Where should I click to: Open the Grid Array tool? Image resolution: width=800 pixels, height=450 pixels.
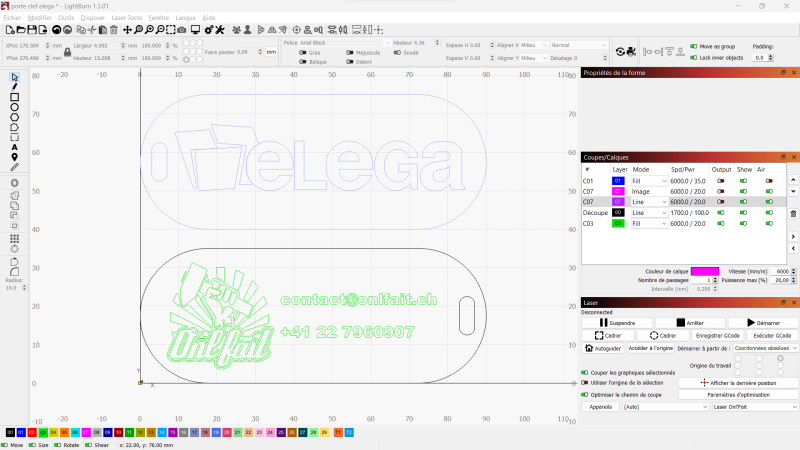pos(14,238)
